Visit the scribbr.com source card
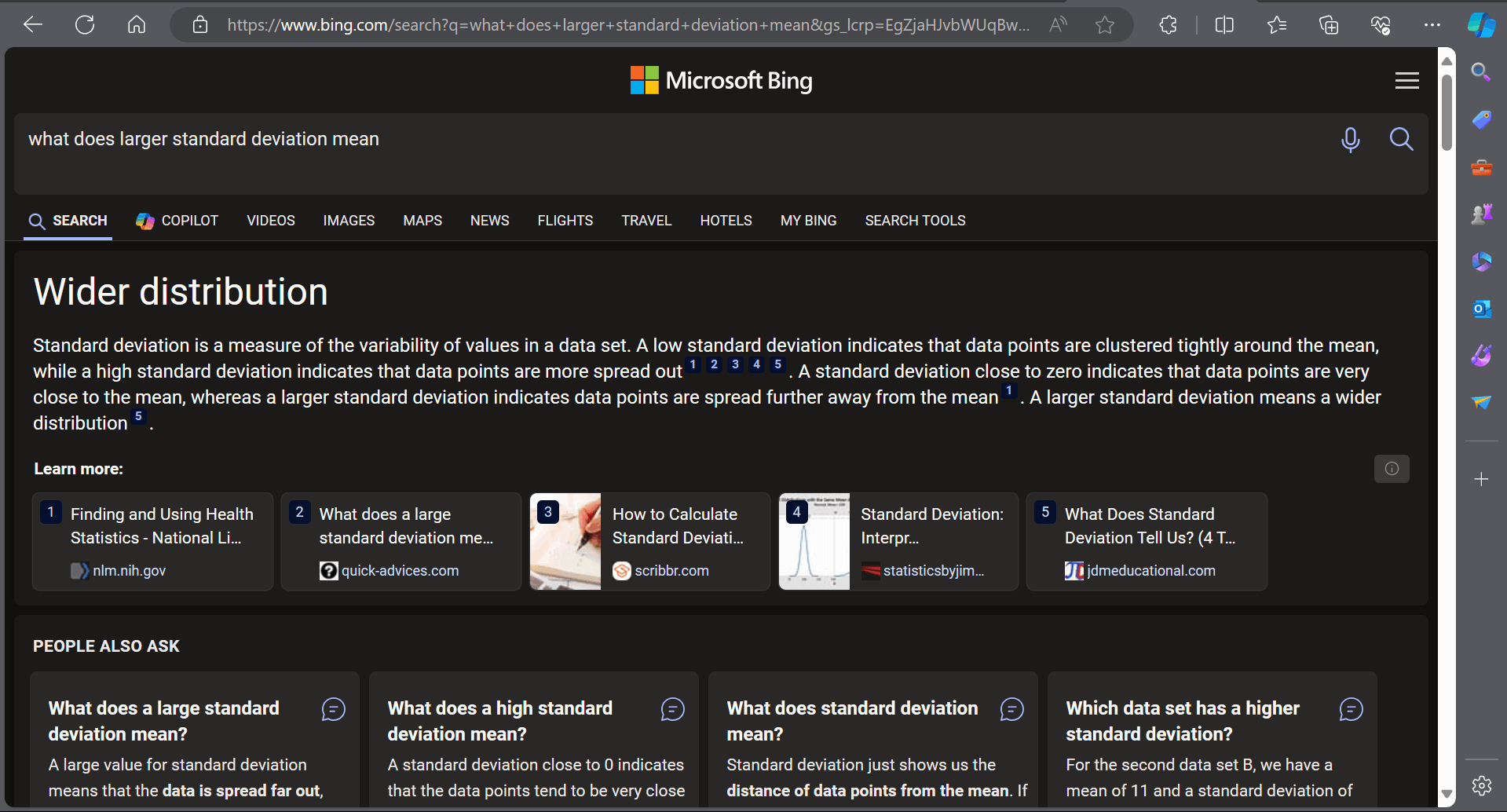The height and width of the screenshot is (812, 1507). click(671, 571)
